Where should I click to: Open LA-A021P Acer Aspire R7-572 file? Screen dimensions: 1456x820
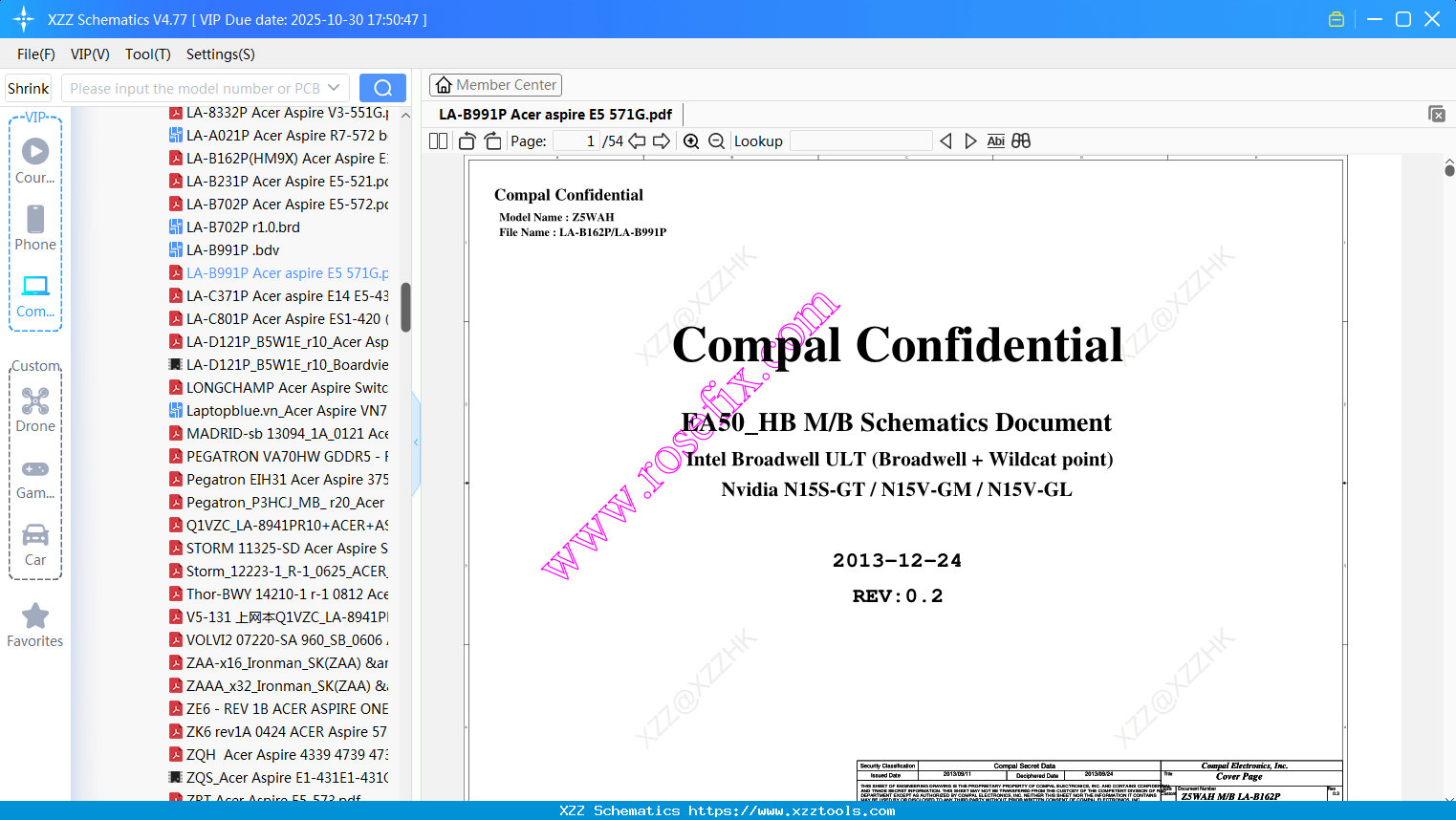(x=279, y=136)
